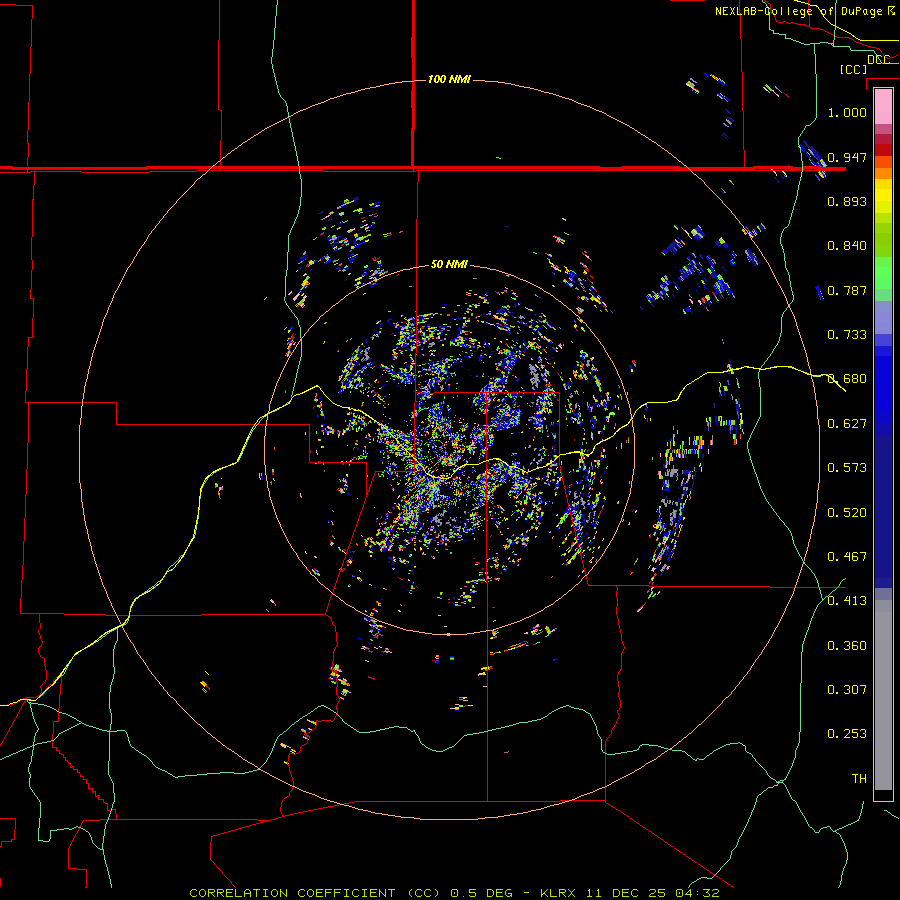
Task: Click the KLRX station identifier
Action: tap(560, 893)
